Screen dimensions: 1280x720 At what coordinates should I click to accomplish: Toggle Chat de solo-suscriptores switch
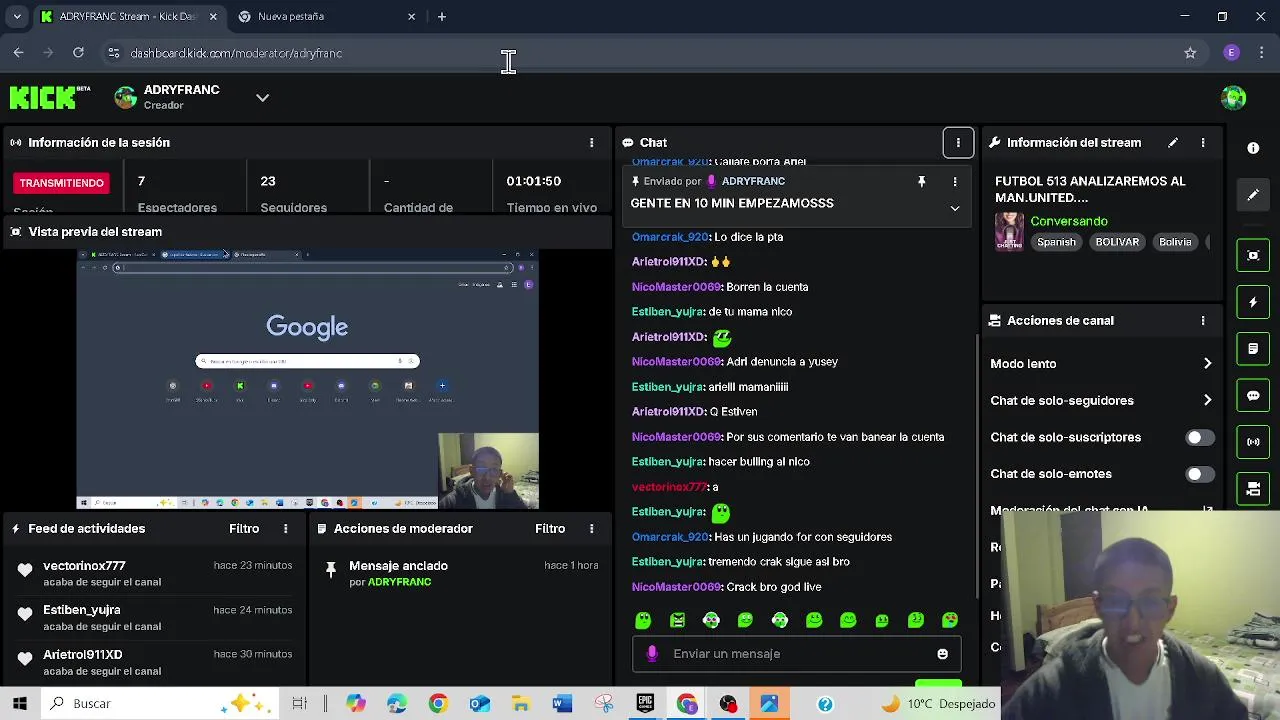point(1199,438)
